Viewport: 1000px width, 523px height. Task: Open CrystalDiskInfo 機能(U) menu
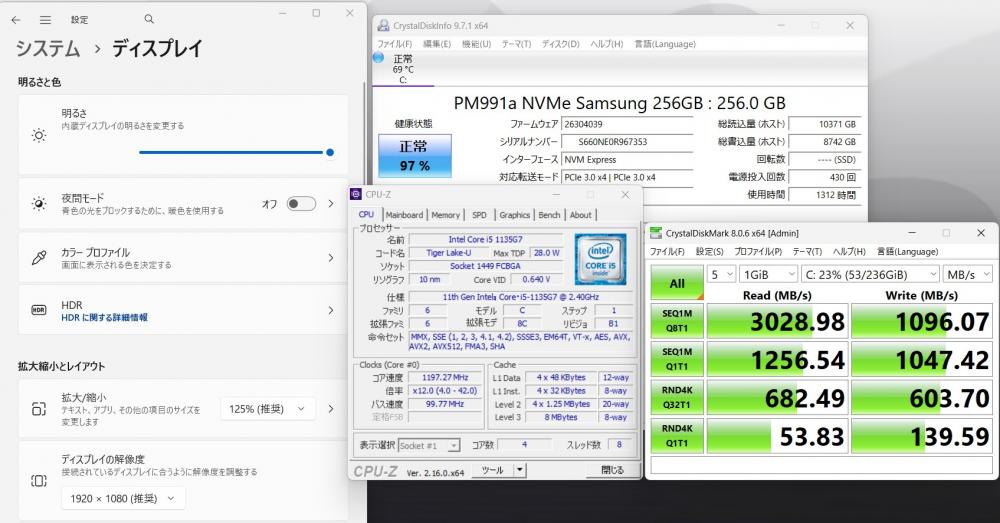476,44
